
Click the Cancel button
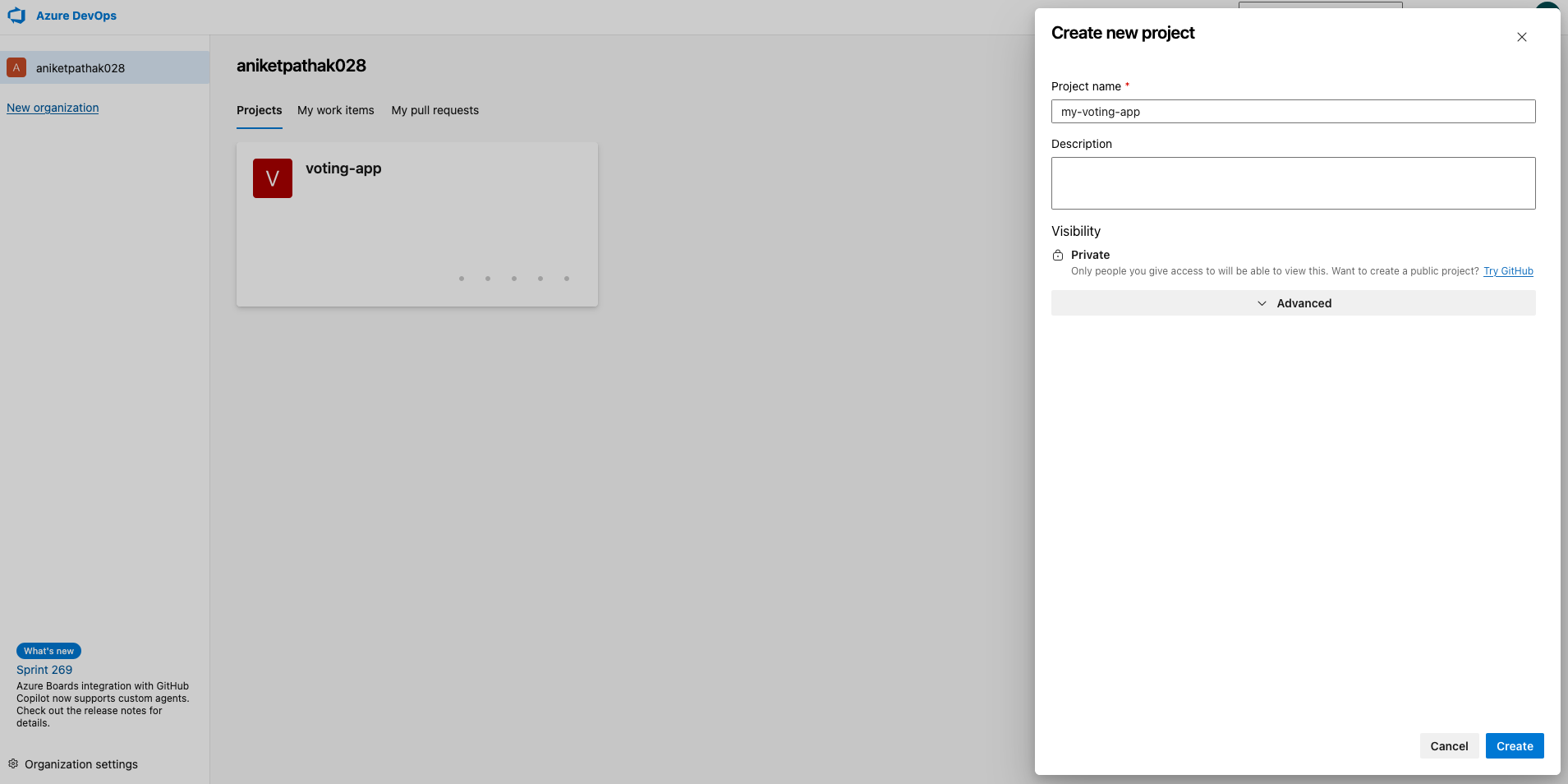[x=1449, y=746]
